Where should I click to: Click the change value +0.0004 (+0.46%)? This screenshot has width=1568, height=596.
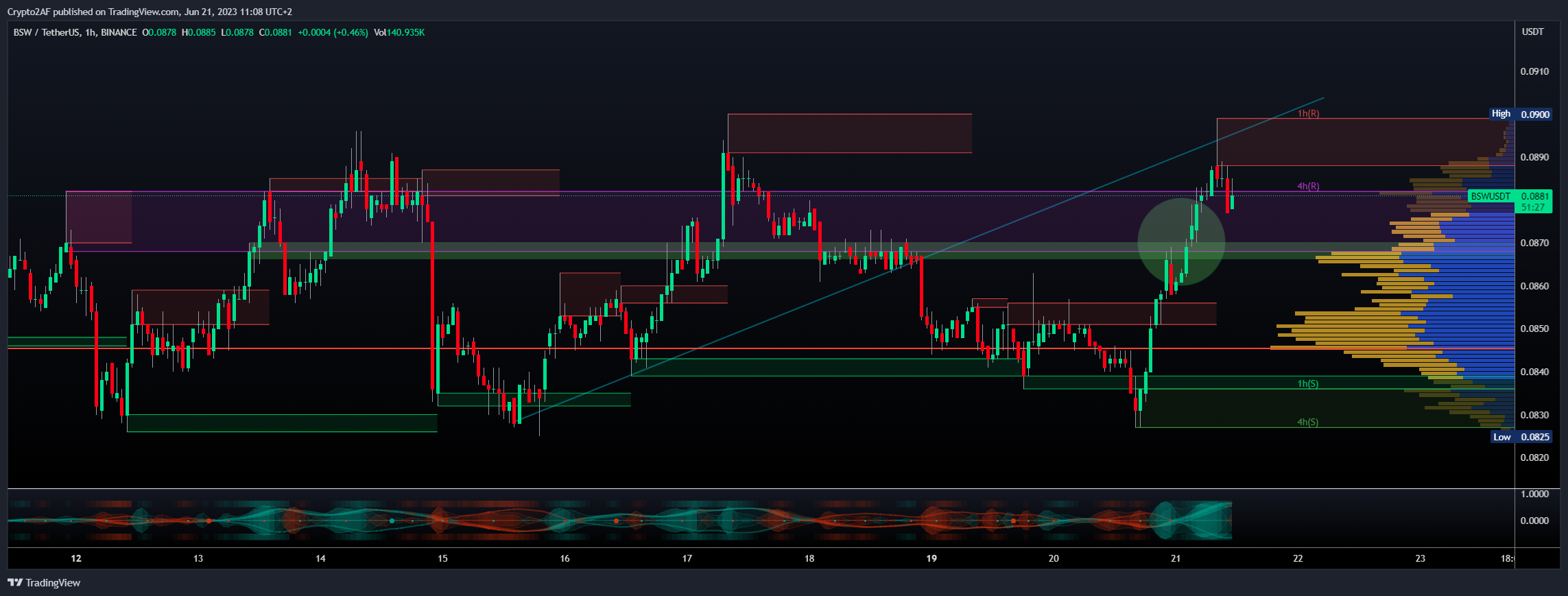click(x=333, y=32)
